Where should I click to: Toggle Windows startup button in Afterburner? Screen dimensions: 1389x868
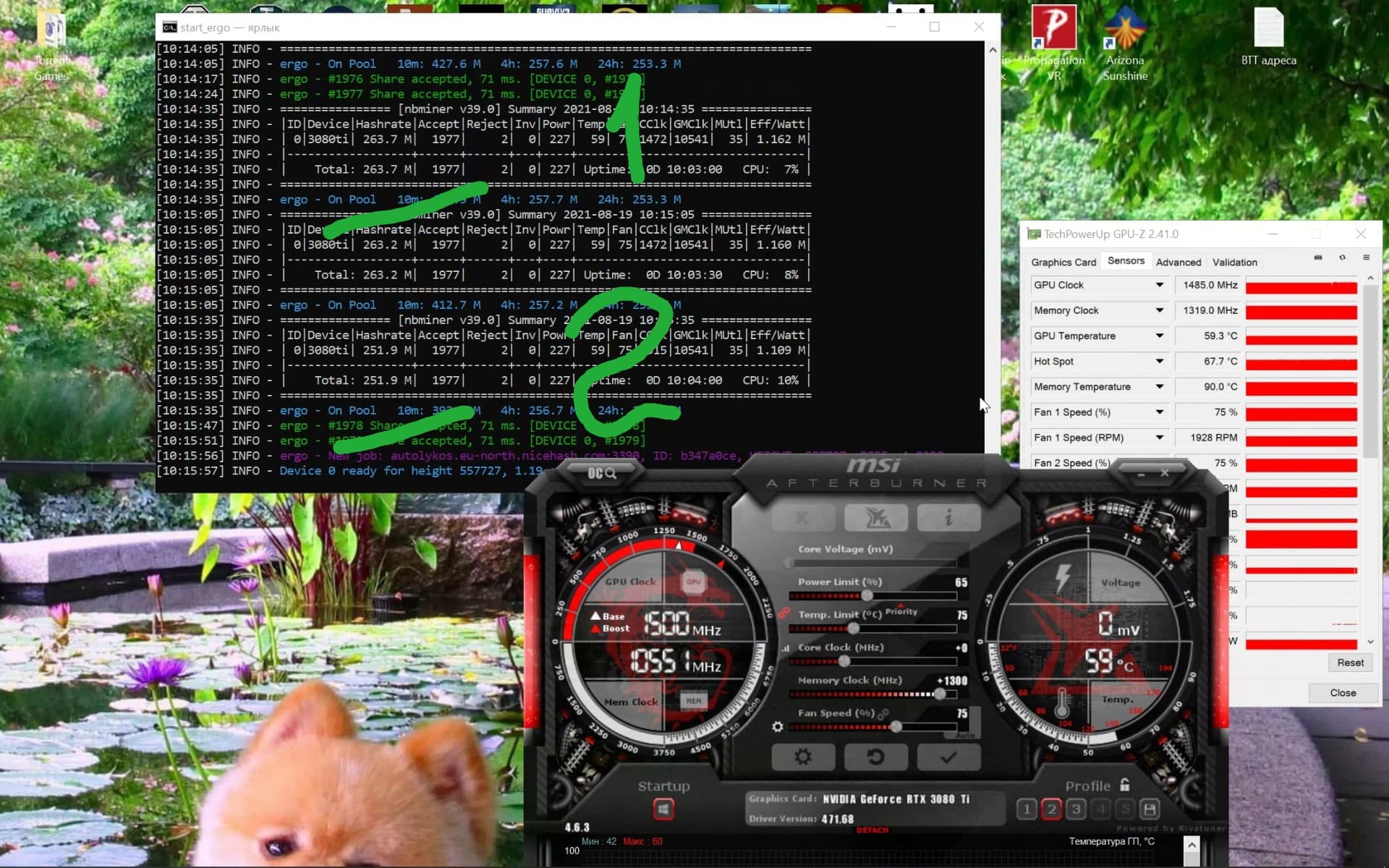[663, 809]
